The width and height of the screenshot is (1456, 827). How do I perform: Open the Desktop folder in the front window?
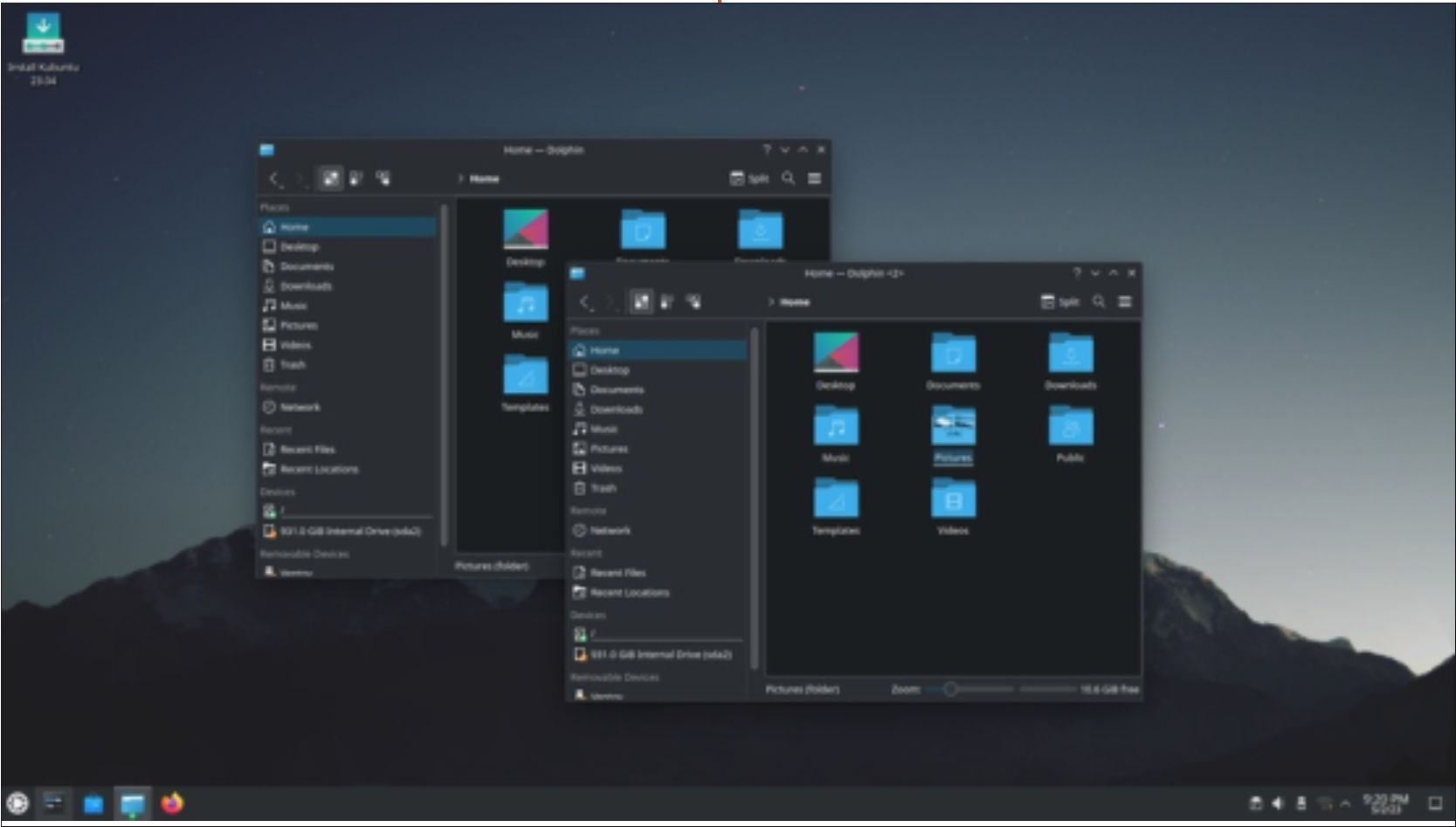836,362
